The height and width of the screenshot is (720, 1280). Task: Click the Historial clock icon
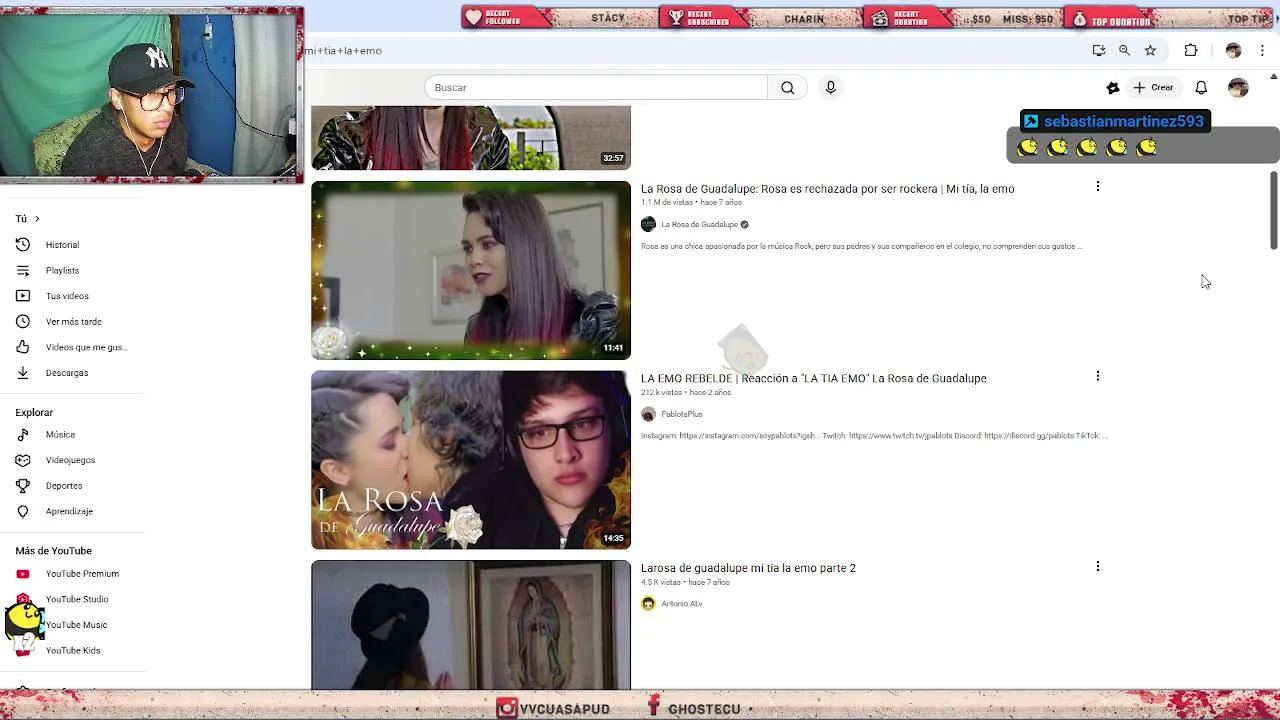(x=23, y=245)
